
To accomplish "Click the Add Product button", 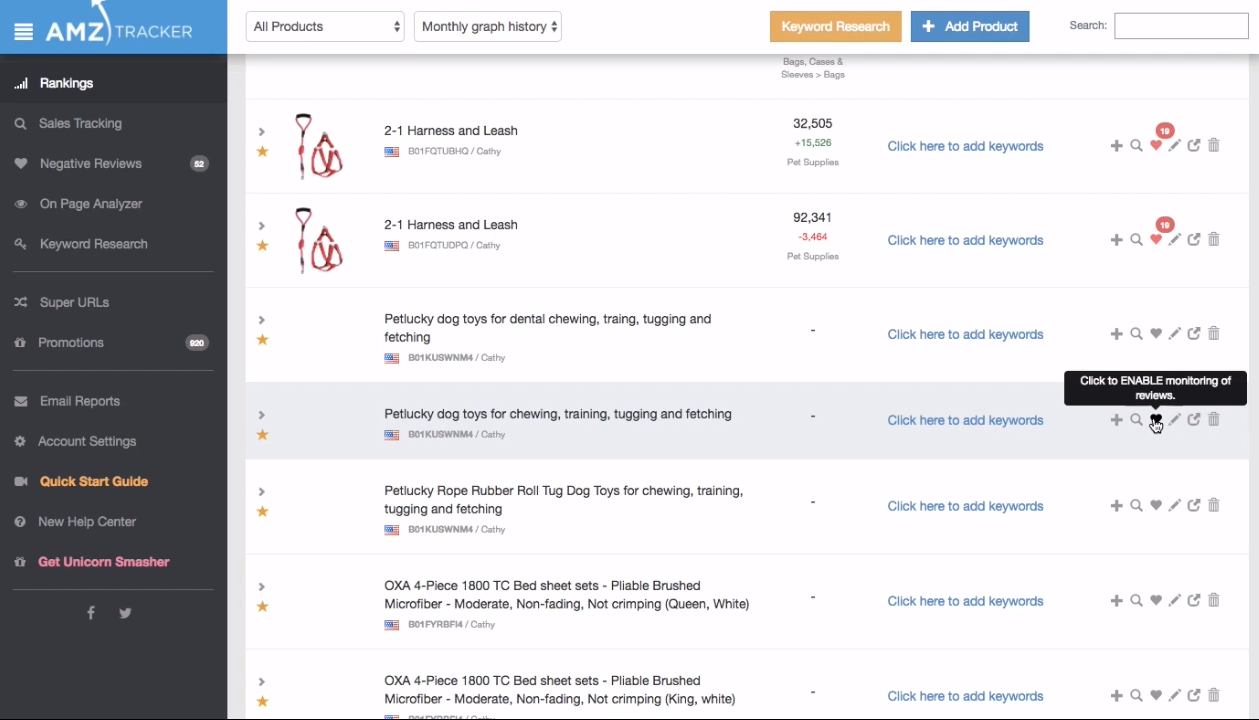I will pos(970,27).
